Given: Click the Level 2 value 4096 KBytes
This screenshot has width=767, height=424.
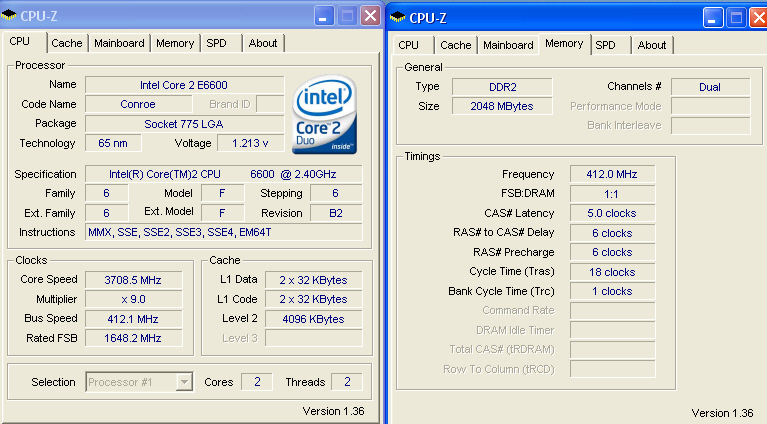Looking at the screenshot, I should pyautogui.click(x=314, y=319).
